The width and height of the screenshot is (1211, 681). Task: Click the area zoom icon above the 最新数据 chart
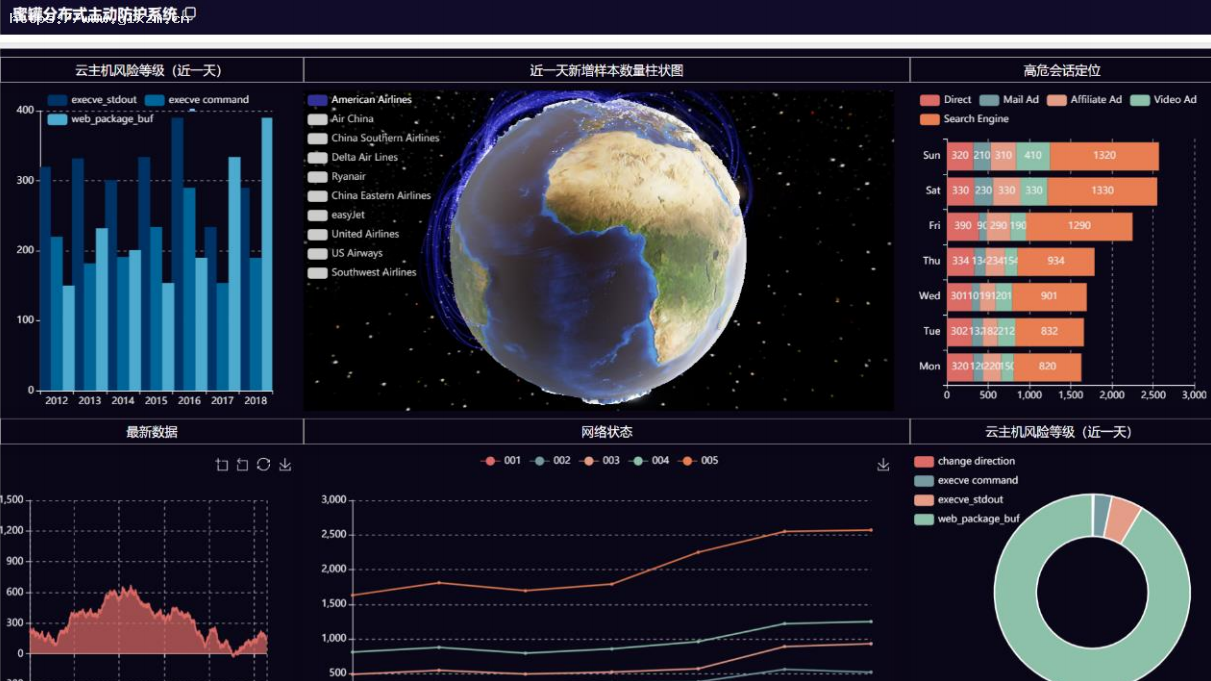pyautogui.click(x=222, y=464)
